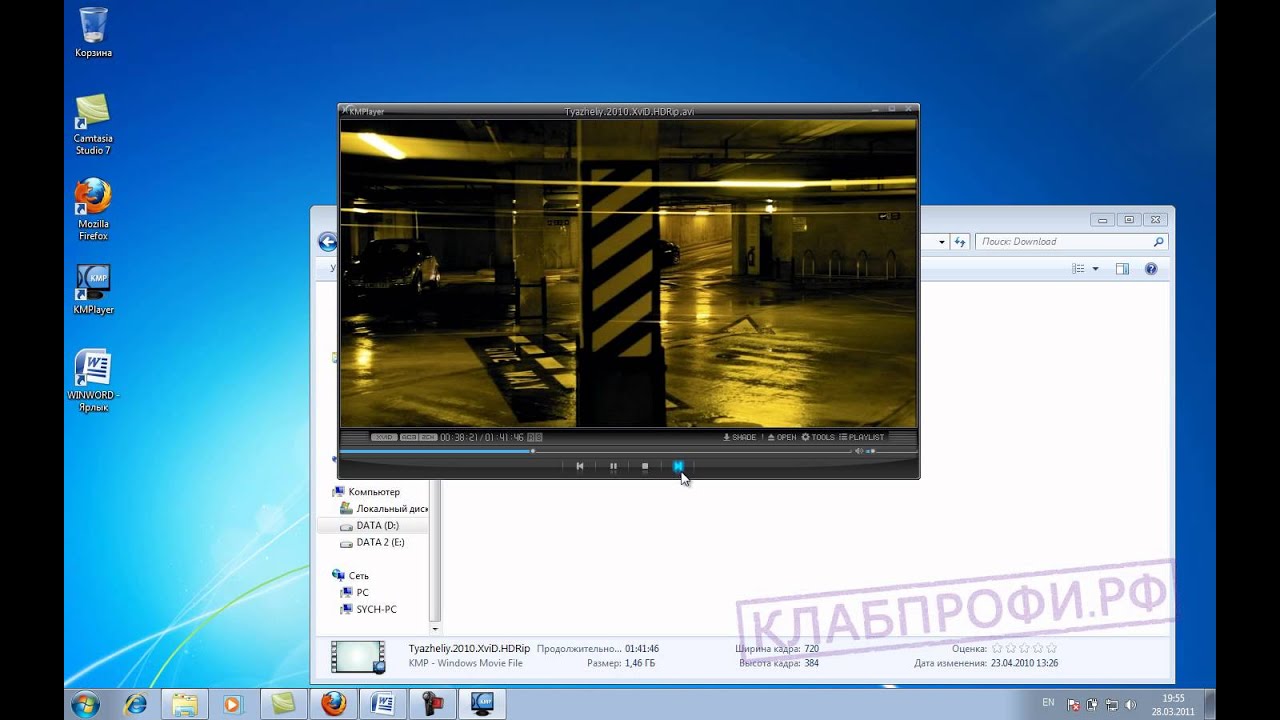Click the KMPlayer video display area
This screenshot has width=1280, height=720.
628,274
